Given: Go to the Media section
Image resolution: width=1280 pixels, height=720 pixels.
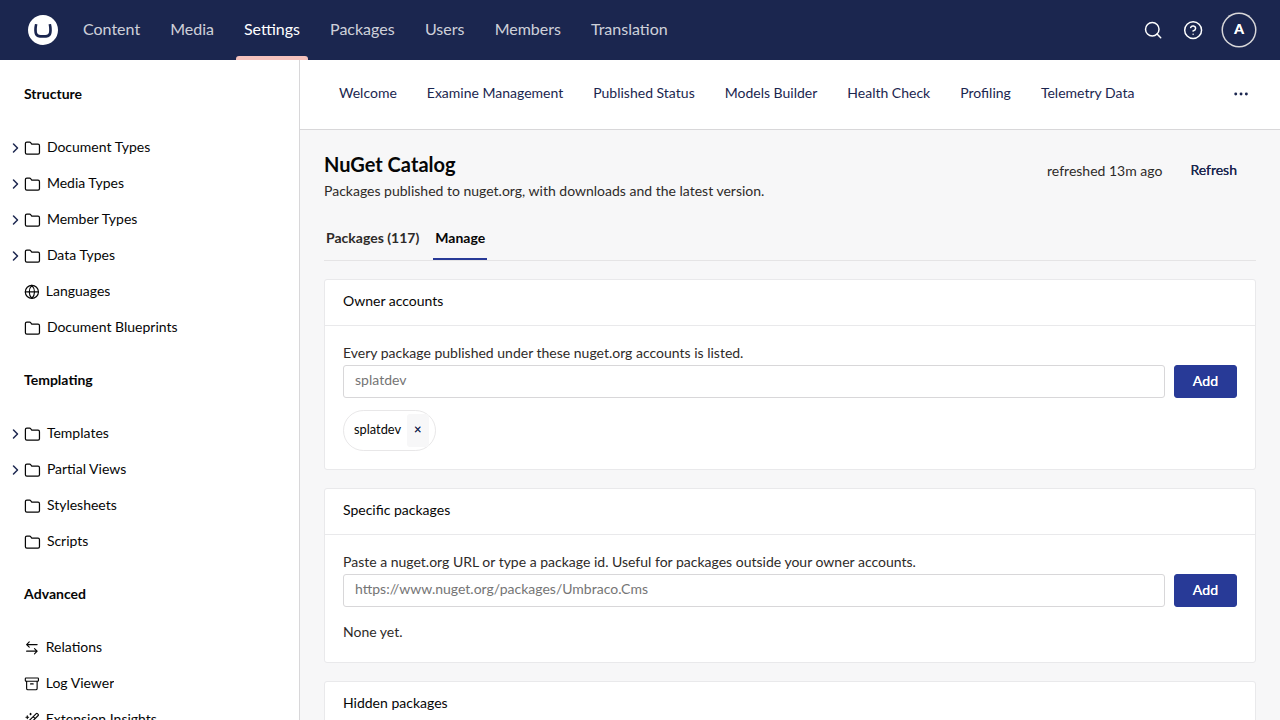Looking at the screenshot, I should (192, 30).
